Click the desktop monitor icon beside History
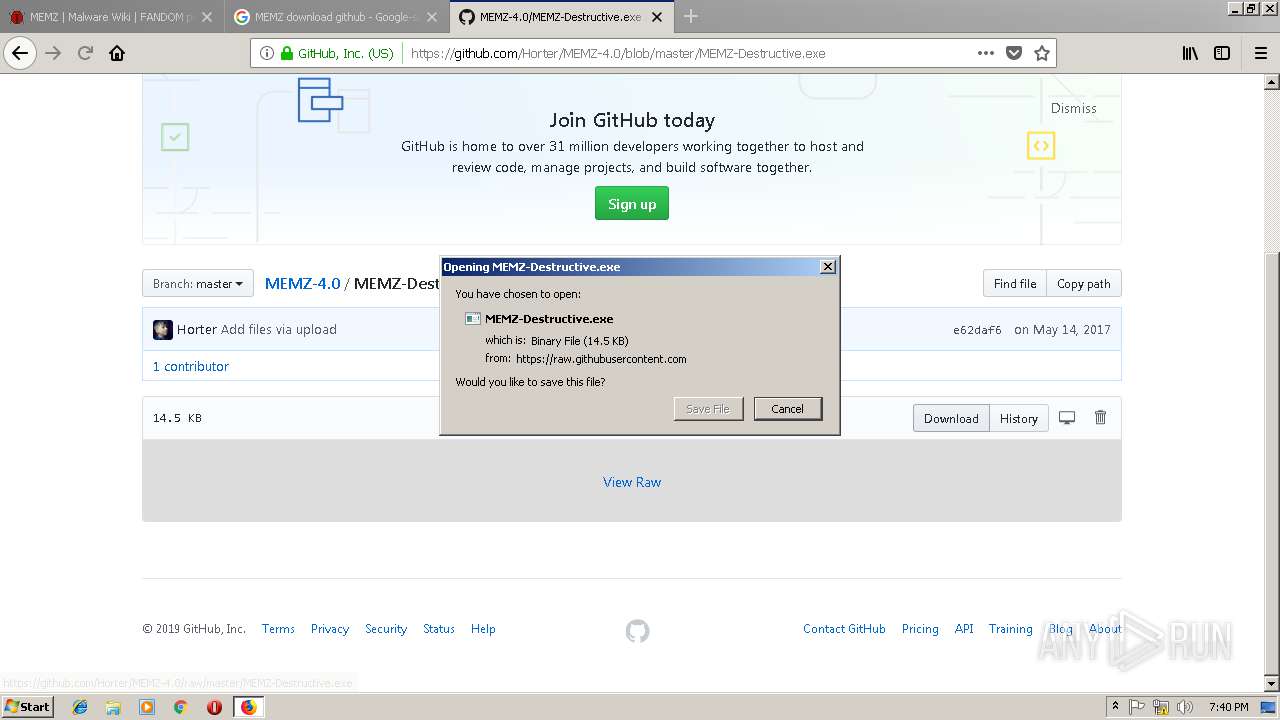Viewport: 1280px width, 720px height. click(1067, 418)
